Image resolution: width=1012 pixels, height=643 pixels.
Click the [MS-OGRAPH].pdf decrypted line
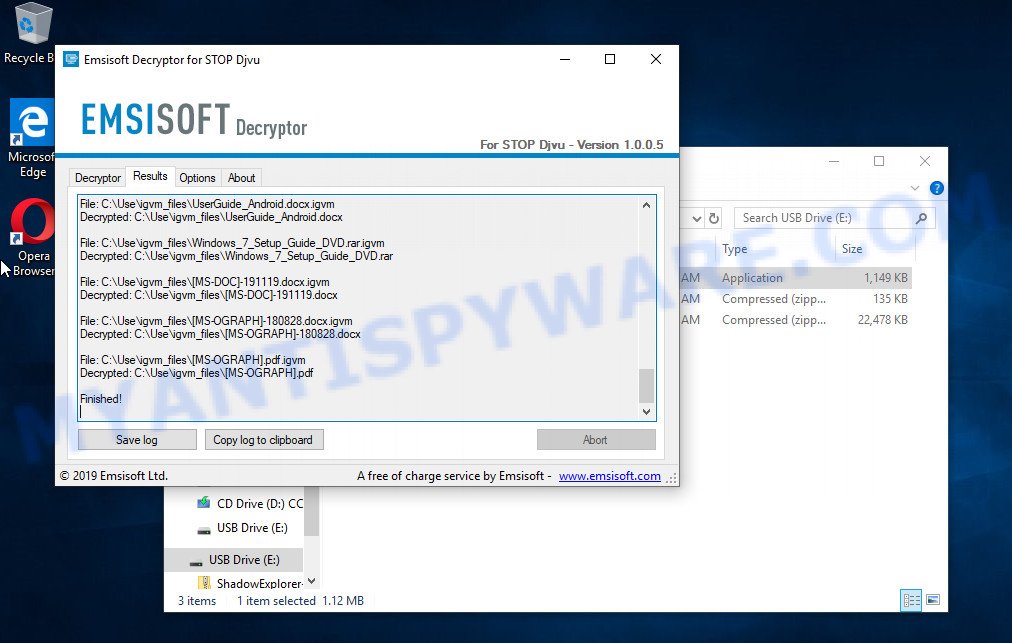point(197,373)
